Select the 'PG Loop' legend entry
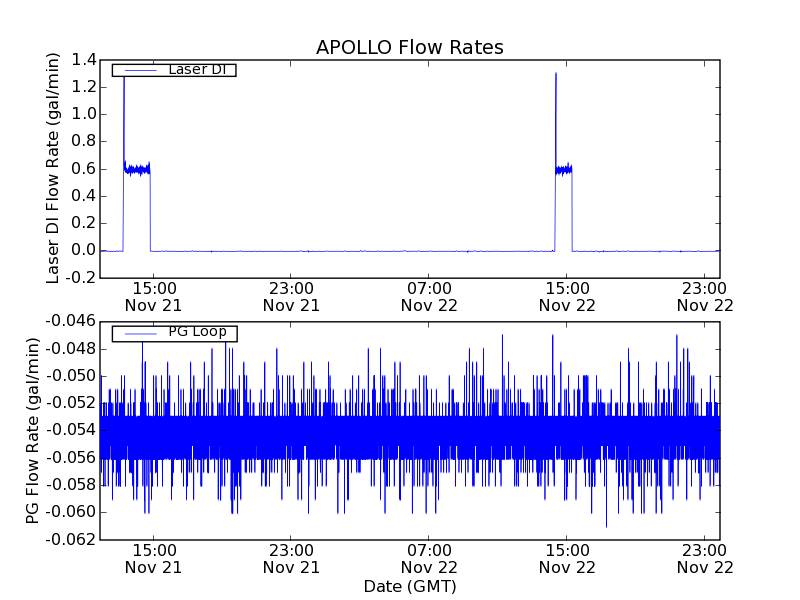 point(174,333)
